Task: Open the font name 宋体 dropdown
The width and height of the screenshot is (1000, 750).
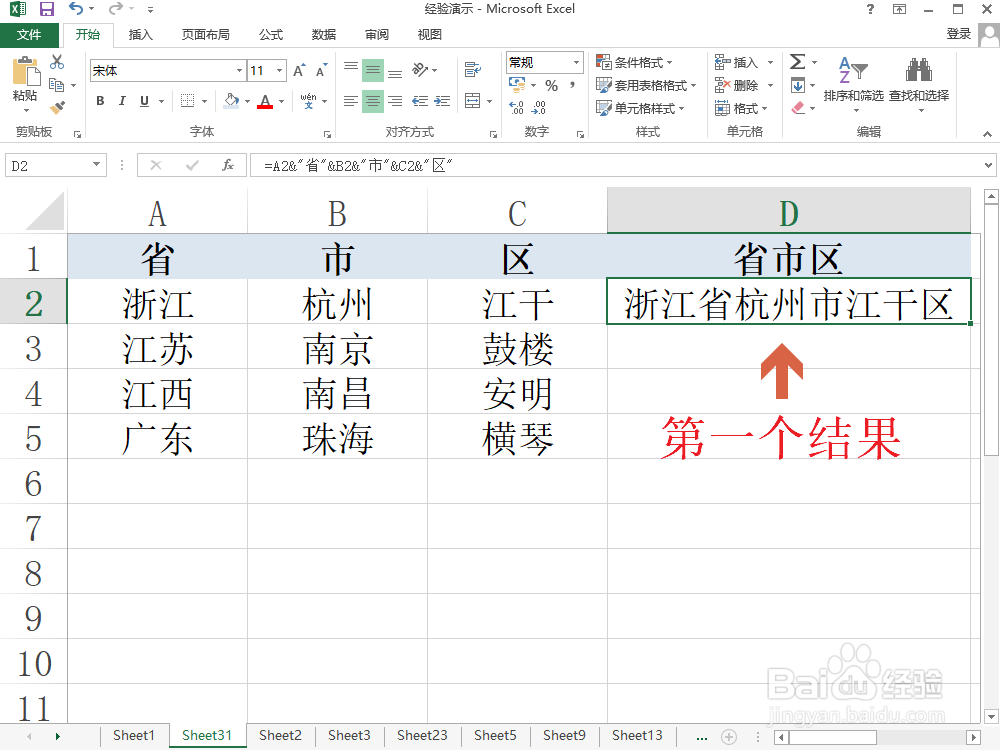Action: pos(239,71)
